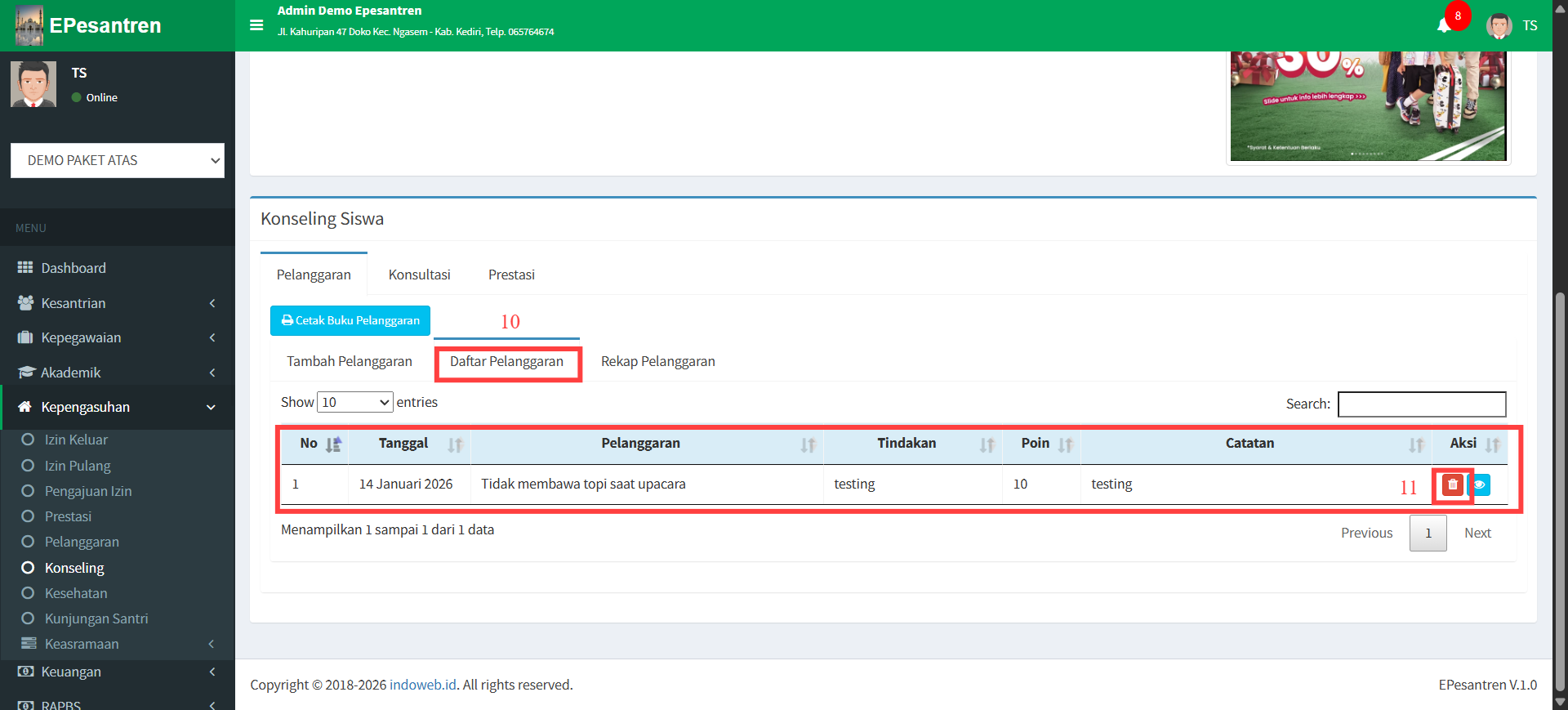The height and width of the screenshot is (710, 1568).
Task: Switch to the Konsultasi tab
Action: 419,275
